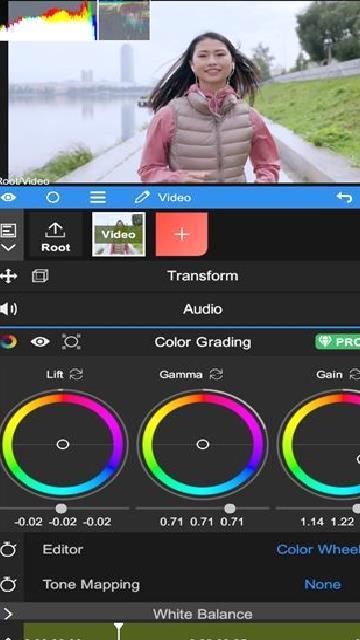Open the hamburger menu in blue toolbar
Screen dimensions: 360x640
[98, 198]
